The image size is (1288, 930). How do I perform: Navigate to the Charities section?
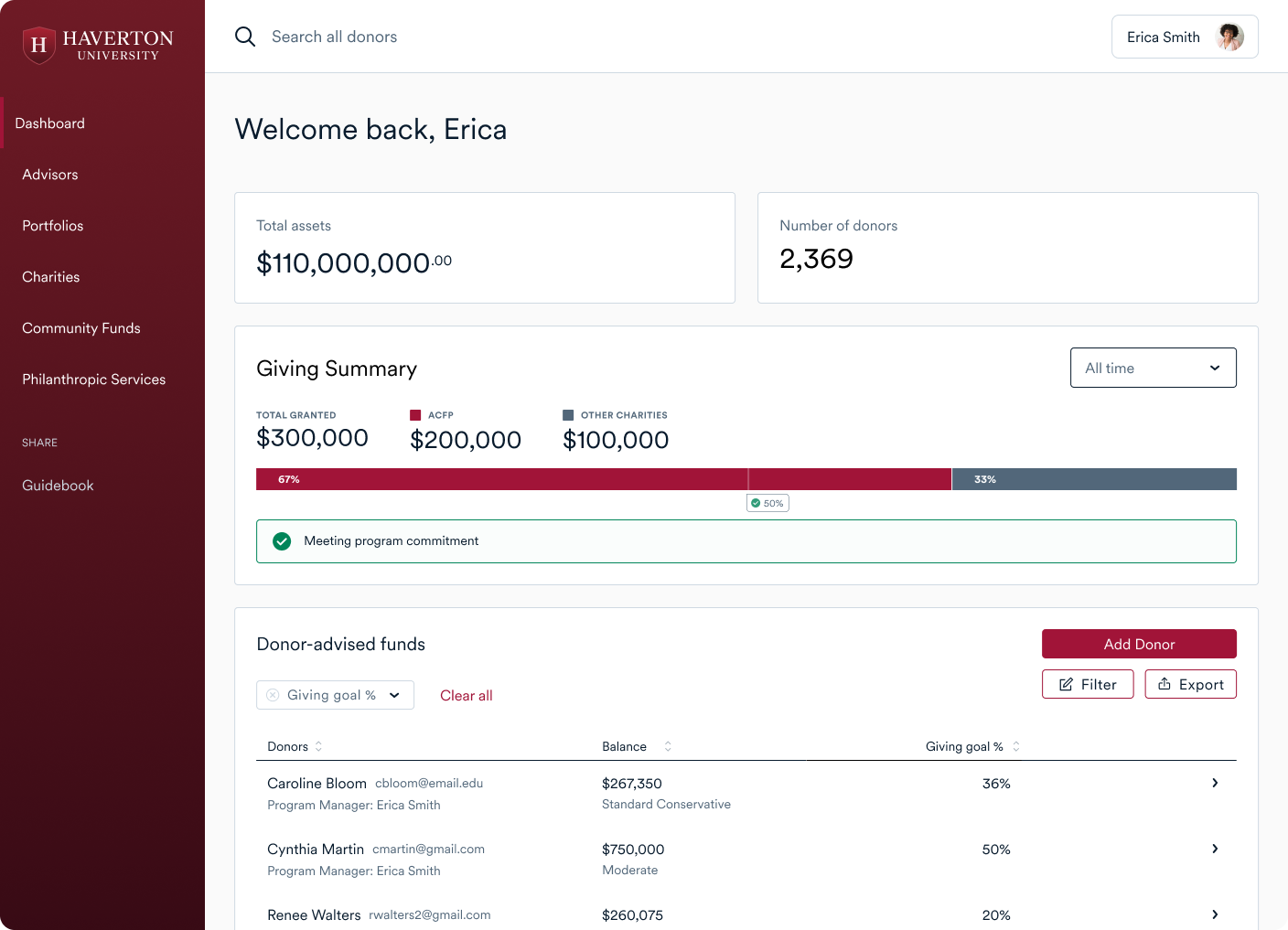50,276
